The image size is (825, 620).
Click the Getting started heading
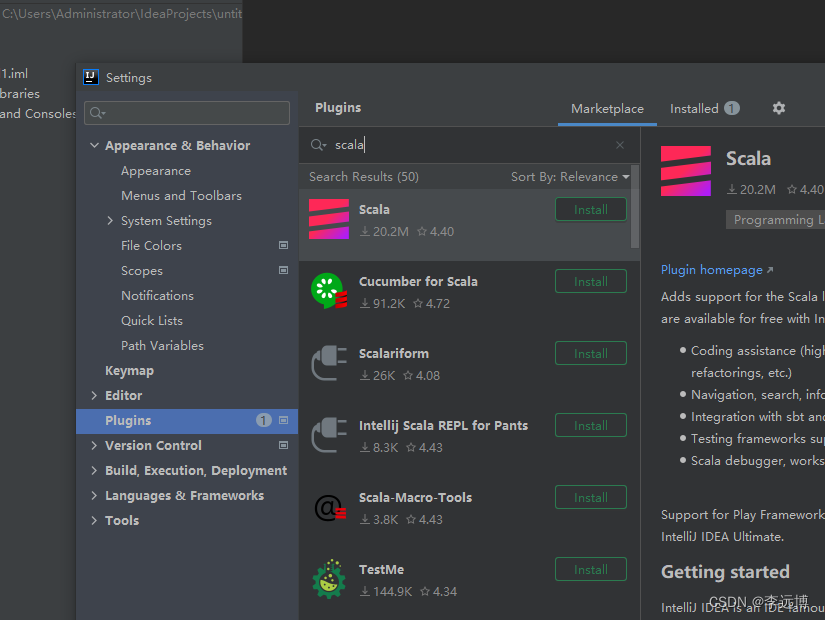(x=725, y=572)
